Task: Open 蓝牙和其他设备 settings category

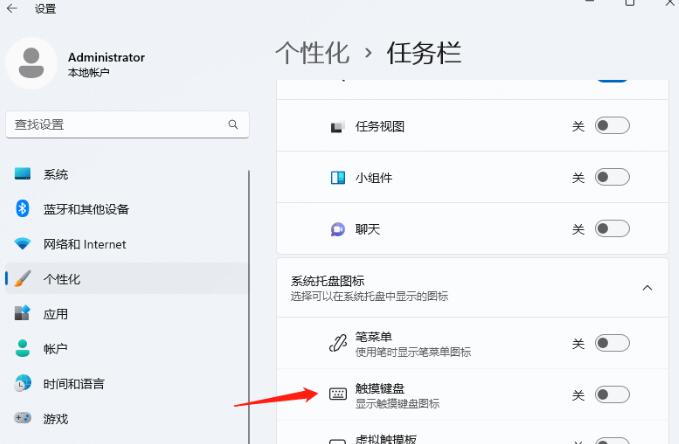Action: 127,209
